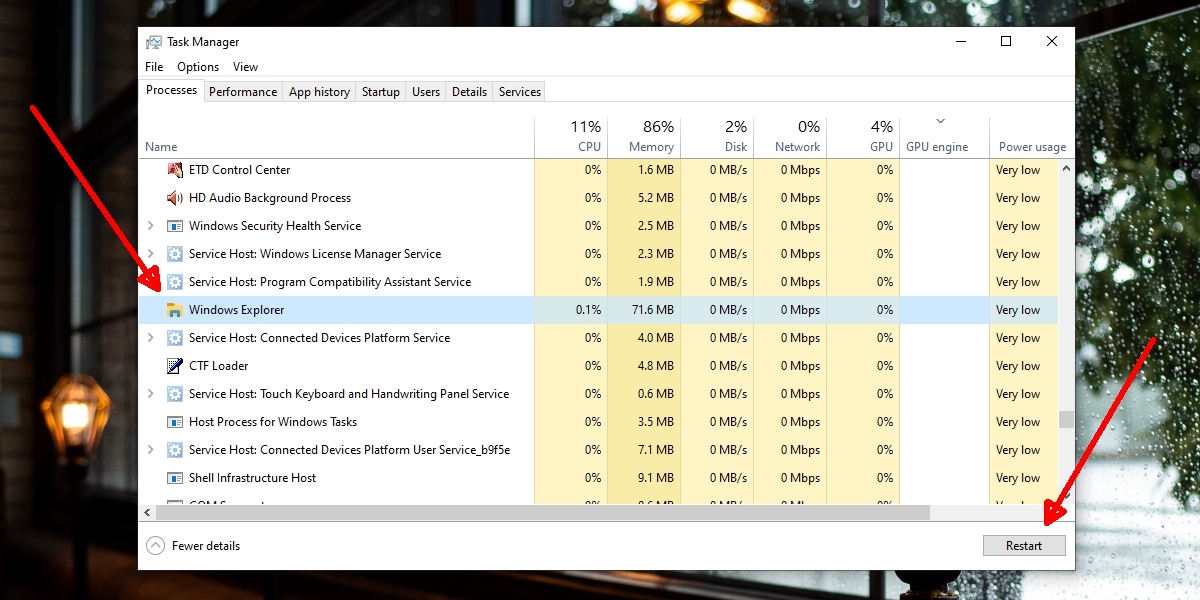The width and height of the screenshot is (1200, 600).
Task: Open the File menu
Action: click(154, 67)
